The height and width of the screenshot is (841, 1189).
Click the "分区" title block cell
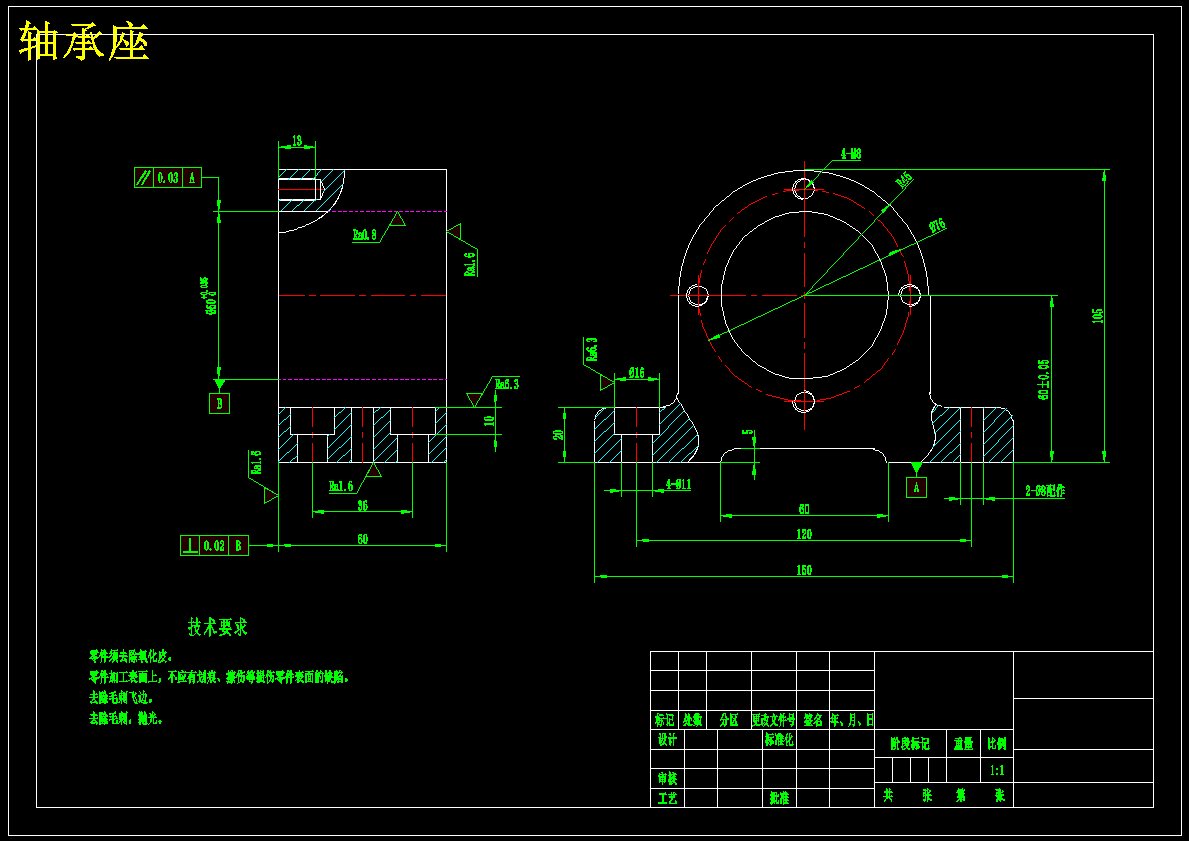tap(729, 720)
